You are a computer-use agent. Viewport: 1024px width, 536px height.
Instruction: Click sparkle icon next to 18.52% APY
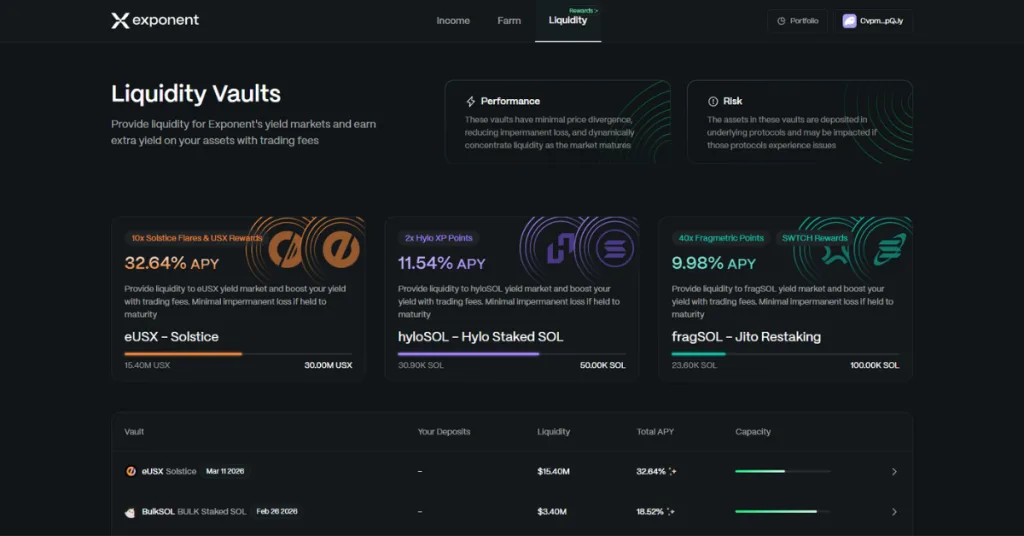click(x=673, y=512)
